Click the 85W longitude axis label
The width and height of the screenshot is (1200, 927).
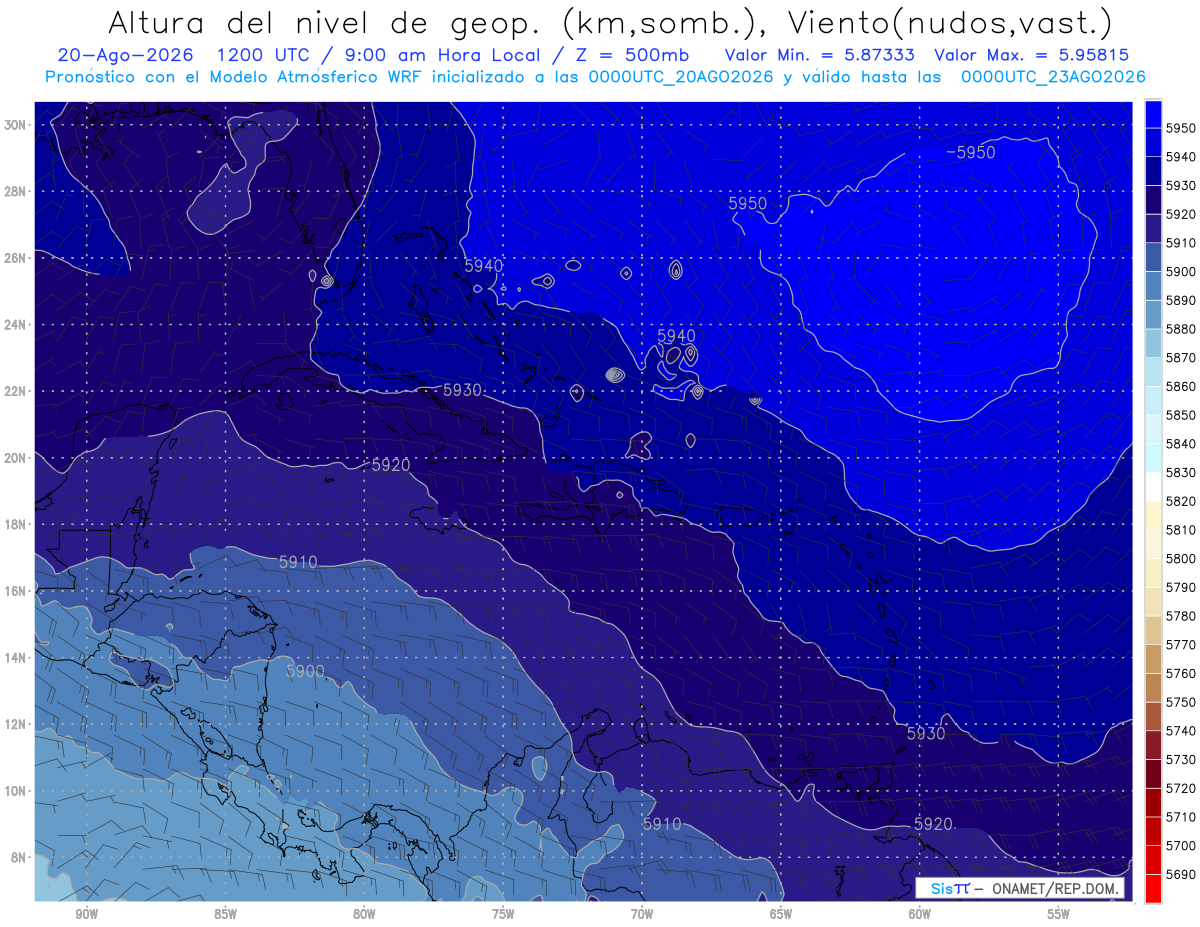pos(225,915)
